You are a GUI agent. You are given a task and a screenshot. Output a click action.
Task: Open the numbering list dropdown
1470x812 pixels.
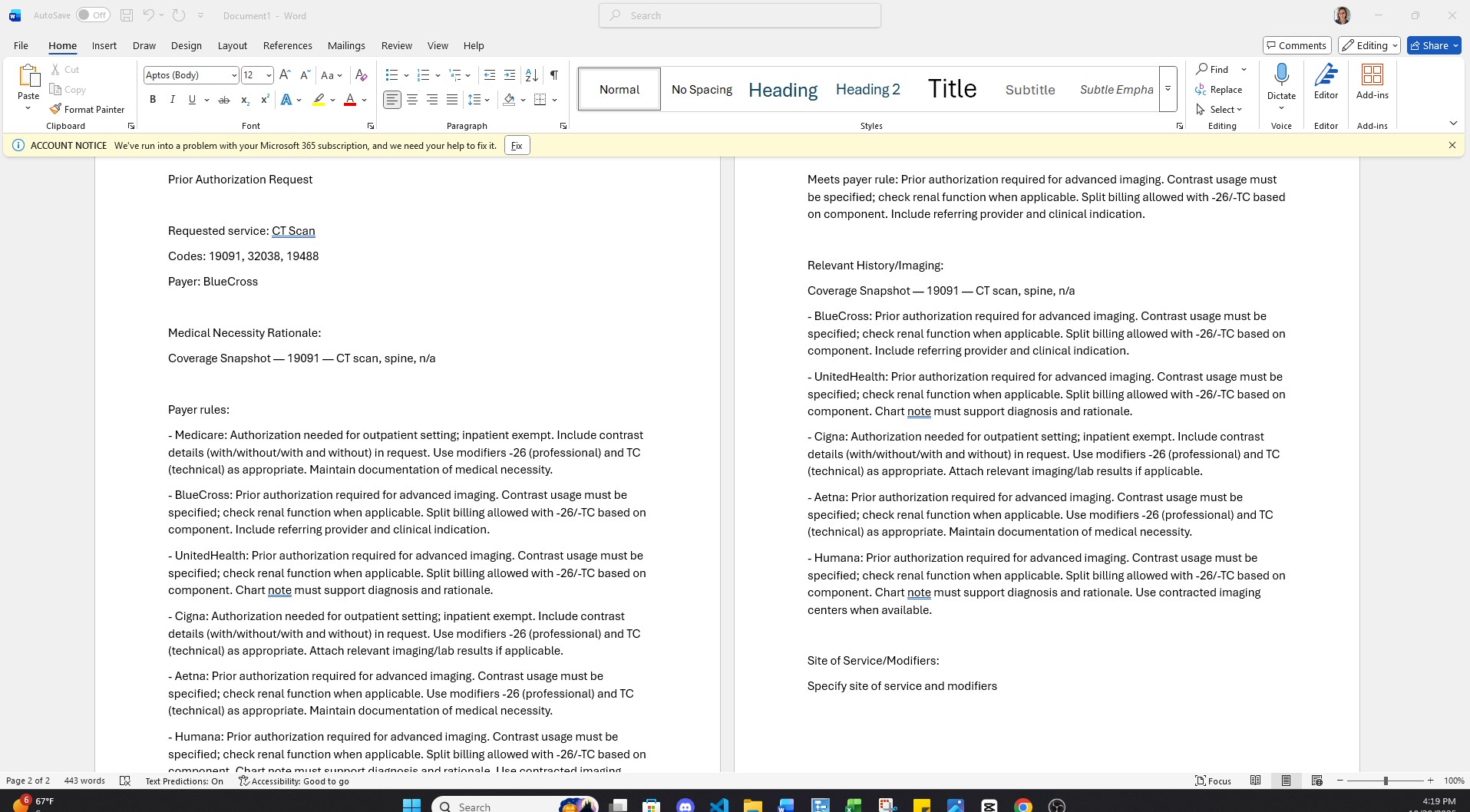click(437, 75)
